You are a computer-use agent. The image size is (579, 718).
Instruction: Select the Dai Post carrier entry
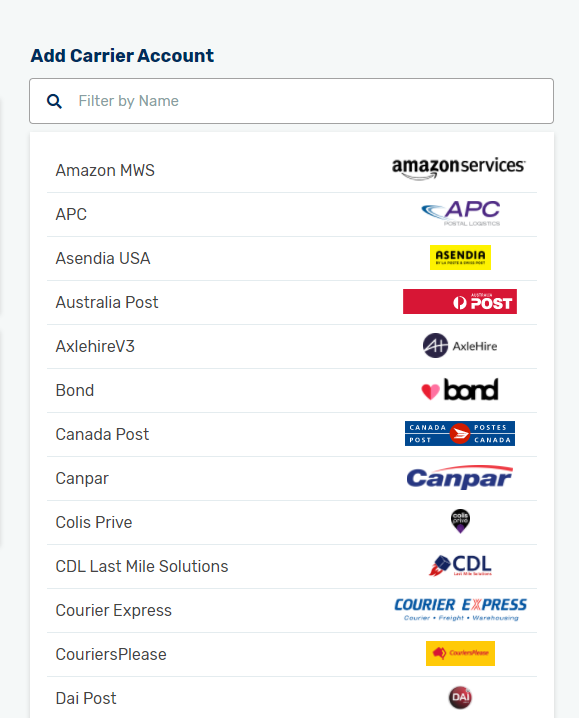(x=86, y=698)
